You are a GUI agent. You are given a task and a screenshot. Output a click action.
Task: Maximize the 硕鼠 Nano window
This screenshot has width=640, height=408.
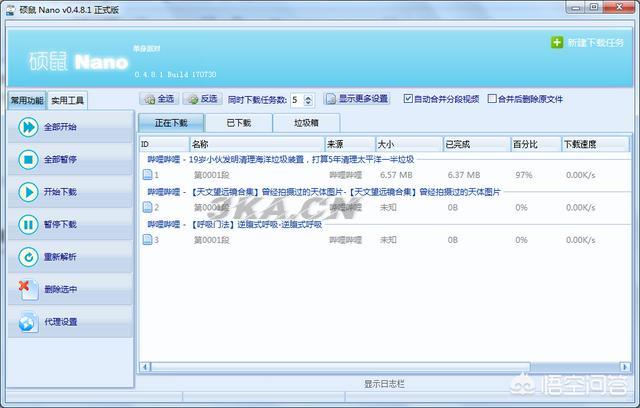594,7
